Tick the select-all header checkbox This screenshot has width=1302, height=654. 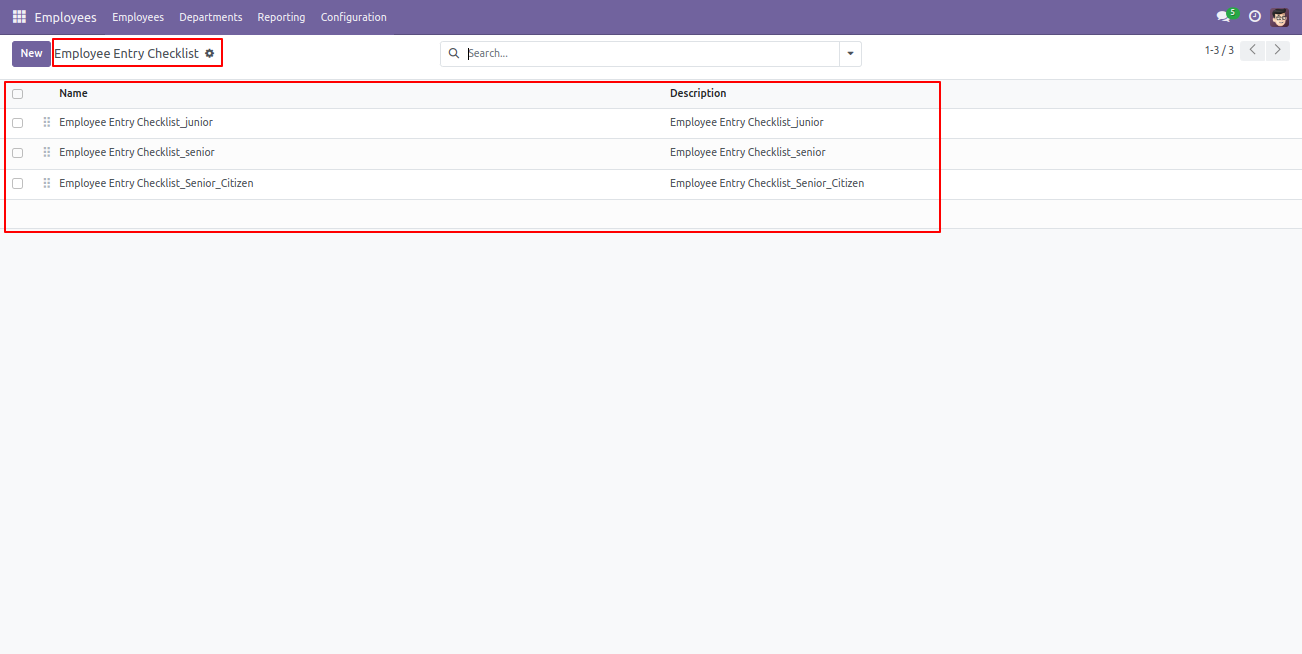(x=17, y=94)
